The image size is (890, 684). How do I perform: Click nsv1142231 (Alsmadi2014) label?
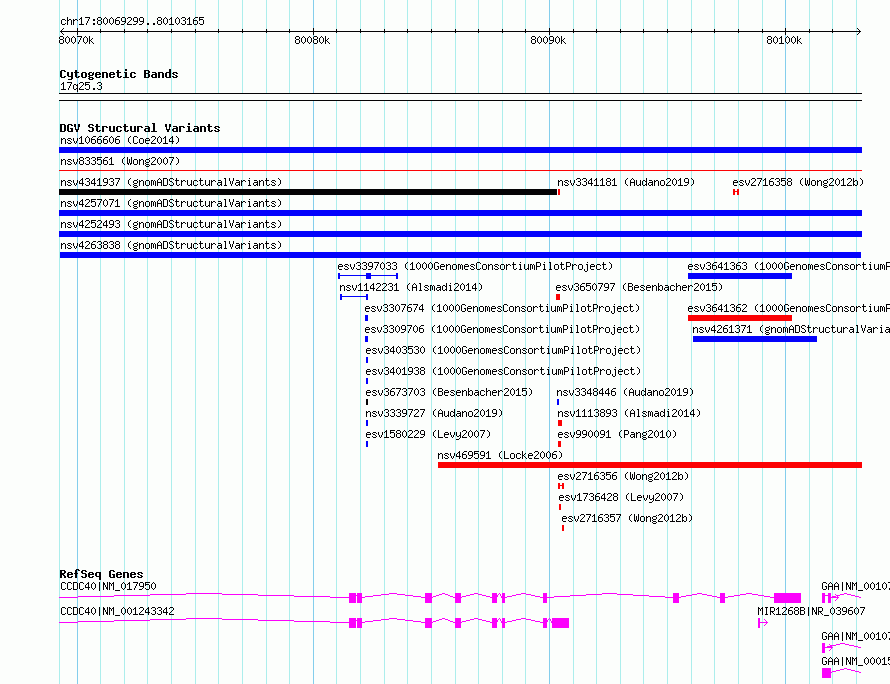point(411,287)
